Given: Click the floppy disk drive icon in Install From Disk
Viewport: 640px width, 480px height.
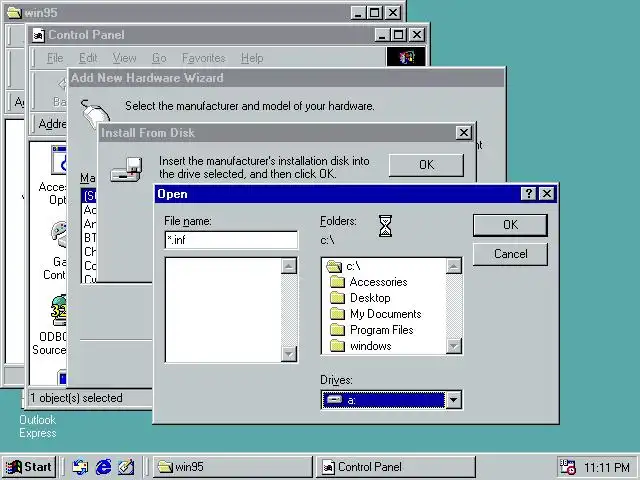Looking at the screenshot, I should (127, 169).
